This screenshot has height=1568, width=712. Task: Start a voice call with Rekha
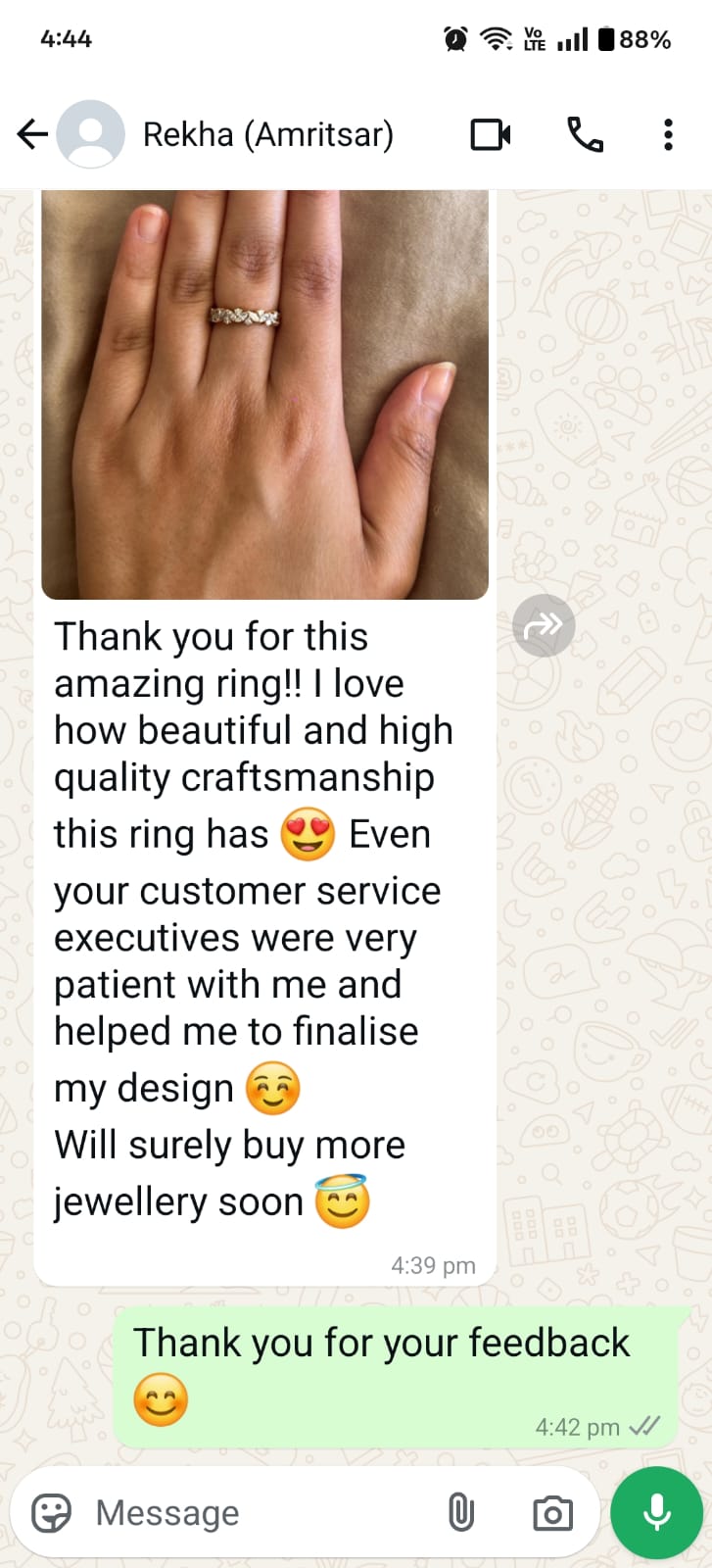click(585, 134)
